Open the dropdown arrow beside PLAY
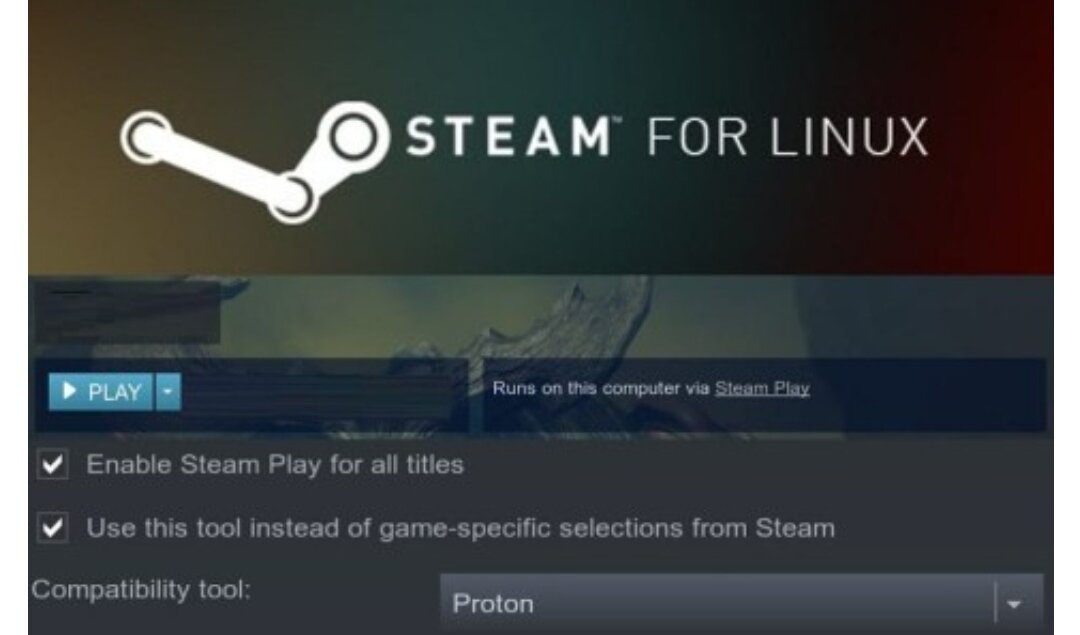1080x635 pixels. (x=168, y=391)
